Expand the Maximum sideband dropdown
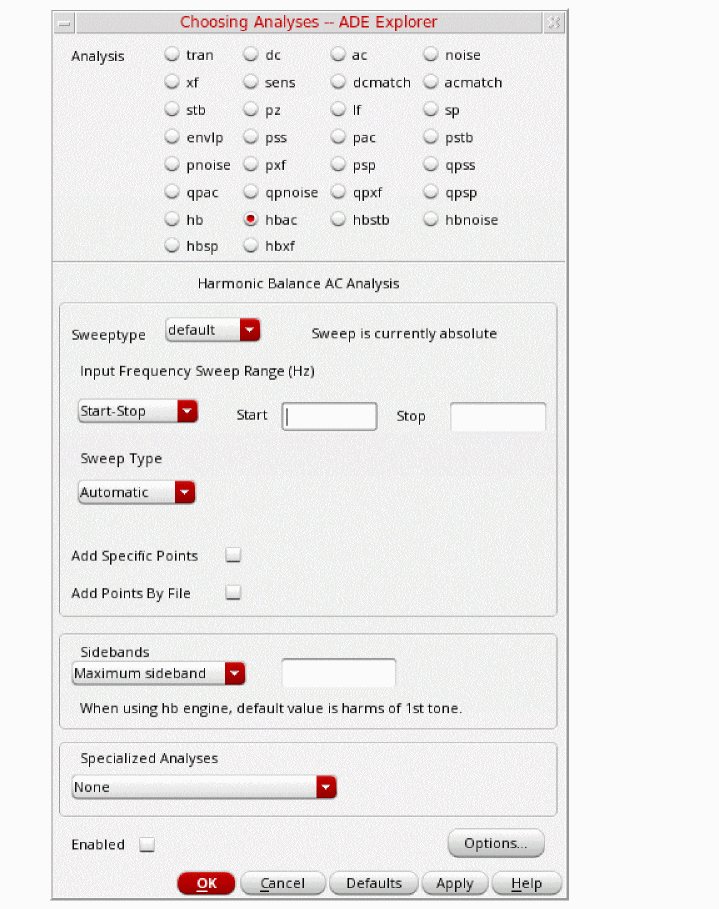Image resolution: width=719 pixels, height=909 pixels. (158, 673)
